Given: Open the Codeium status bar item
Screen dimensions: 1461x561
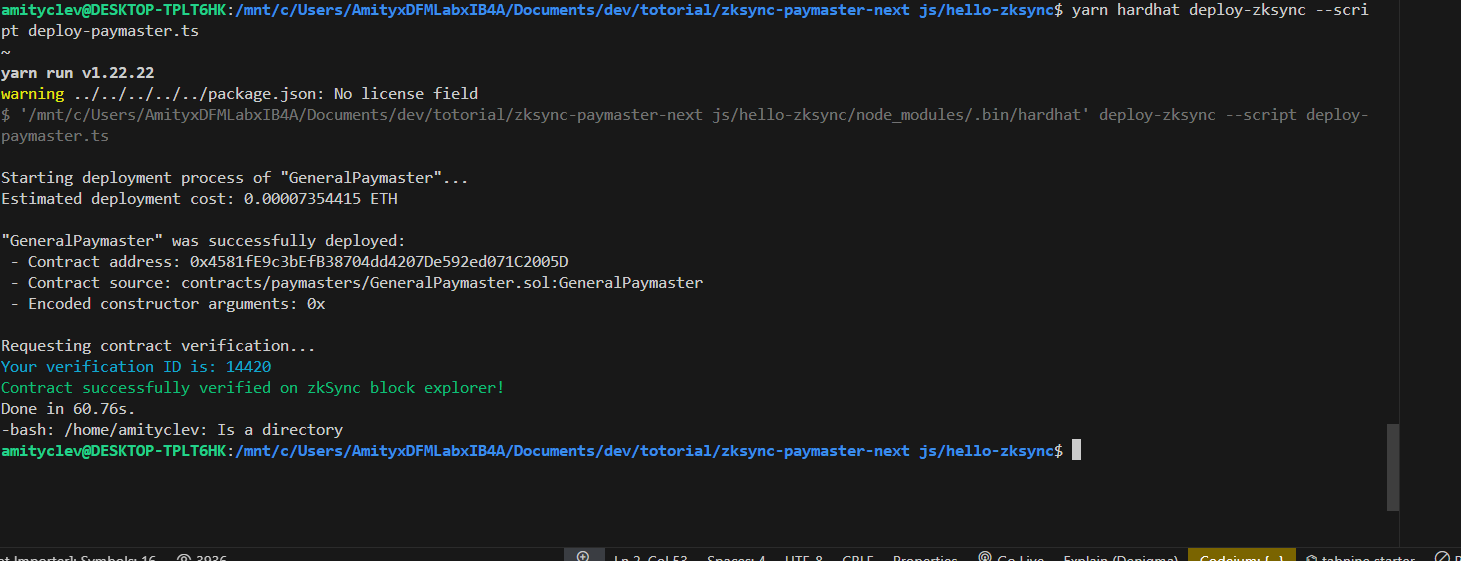Looking at the screenshot, I should pos(1241,556).
